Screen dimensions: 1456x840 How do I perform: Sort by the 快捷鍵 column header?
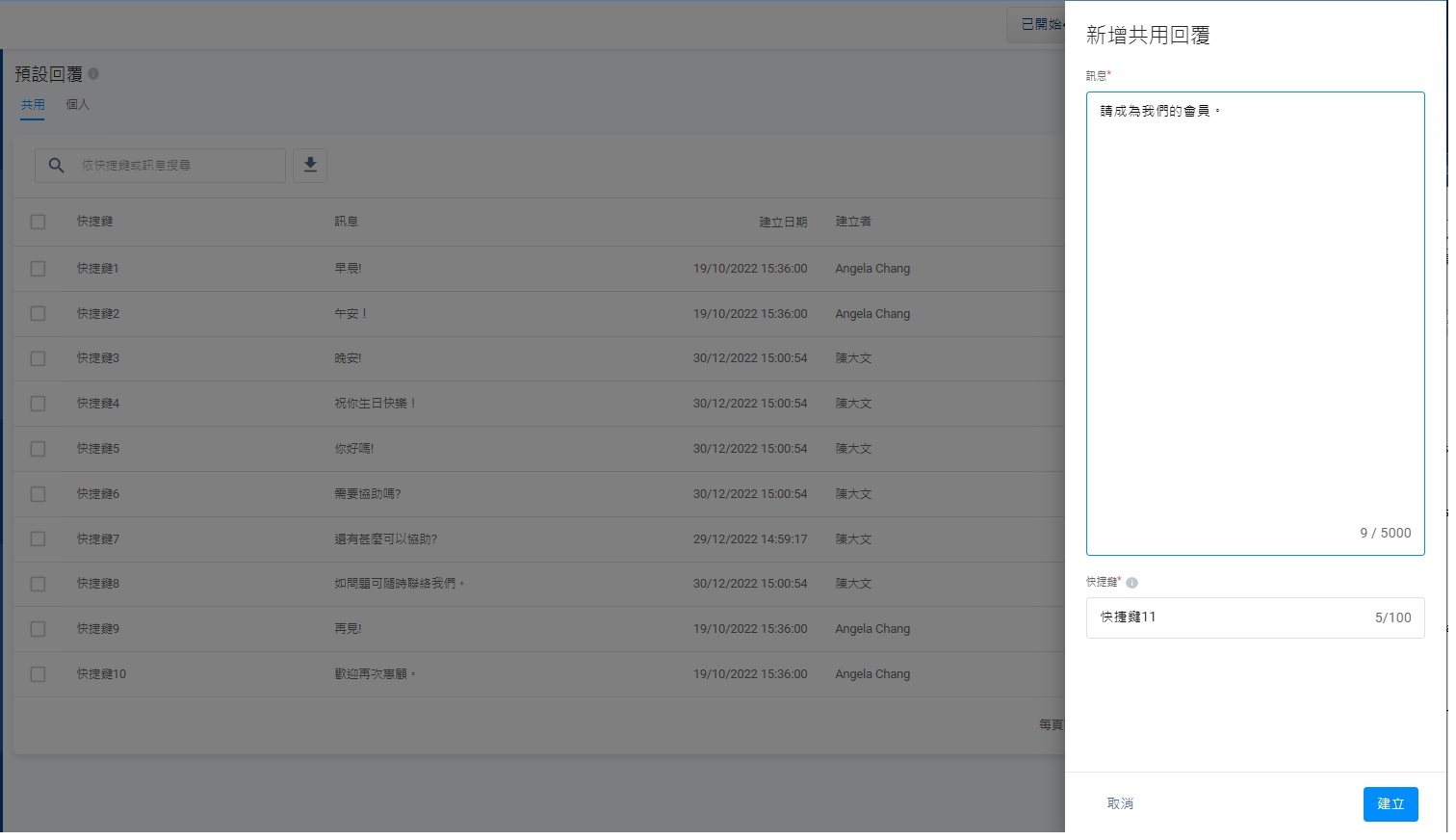[x=94, y=222]
